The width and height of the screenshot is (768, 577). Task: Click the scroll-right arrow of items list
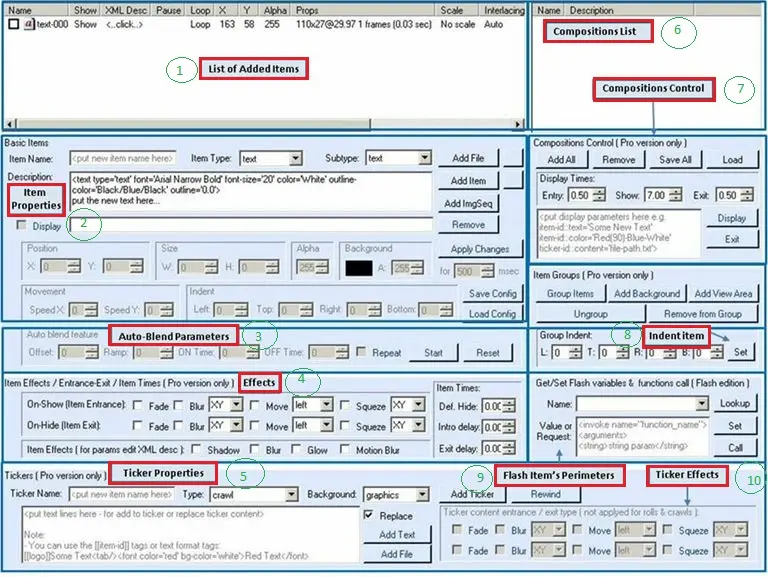tap(518, 124)
